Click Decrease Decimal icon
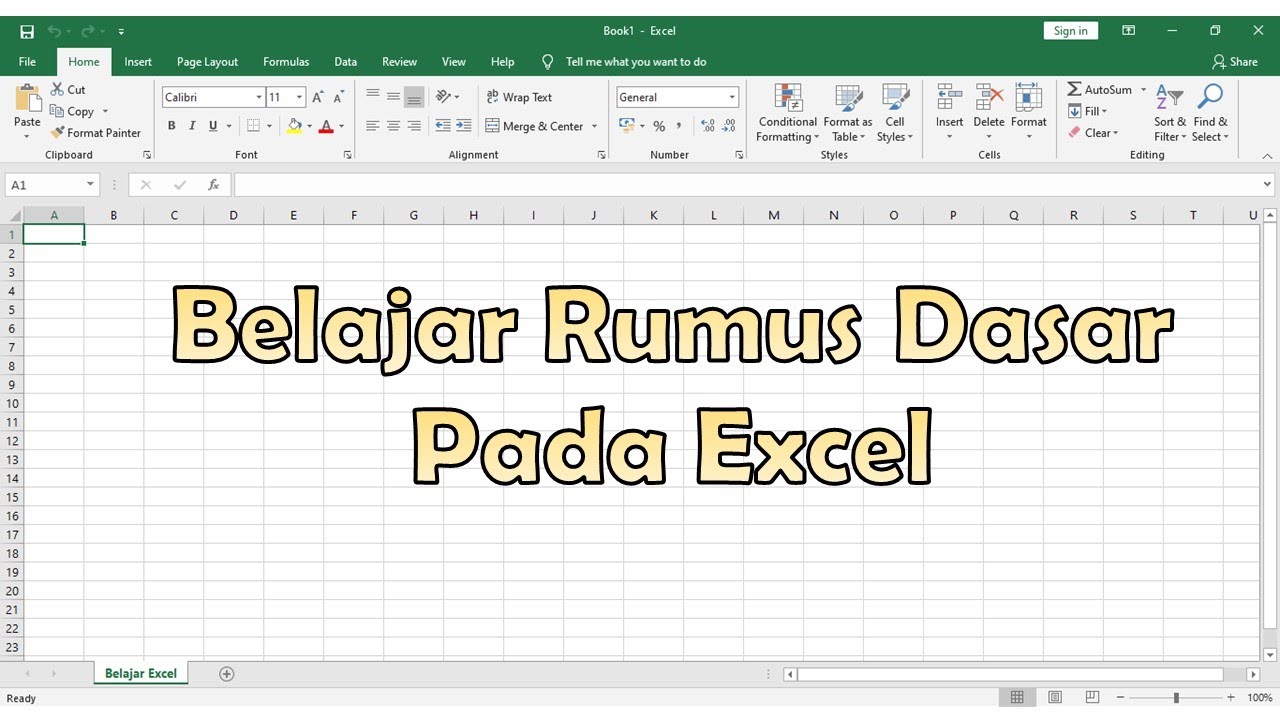Viewport: 1280px width, 720px height. pyautogui.click(x=729, y=126)
